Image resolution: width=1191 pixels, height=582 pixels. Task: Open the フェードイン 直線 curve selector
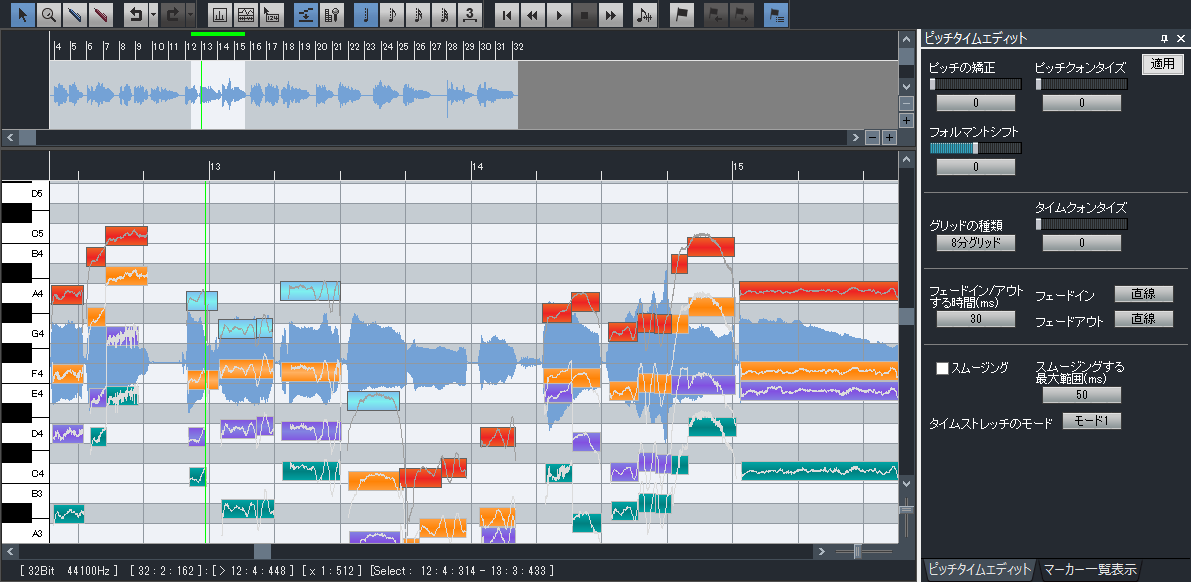[x=1143, y=295]
